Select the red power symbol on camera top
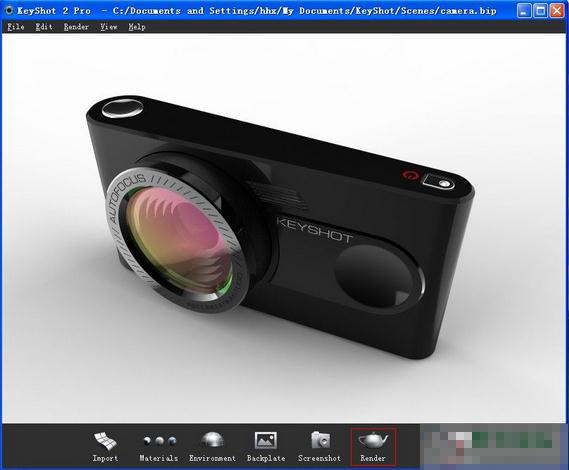569x470 pixels. coord(410,176)
